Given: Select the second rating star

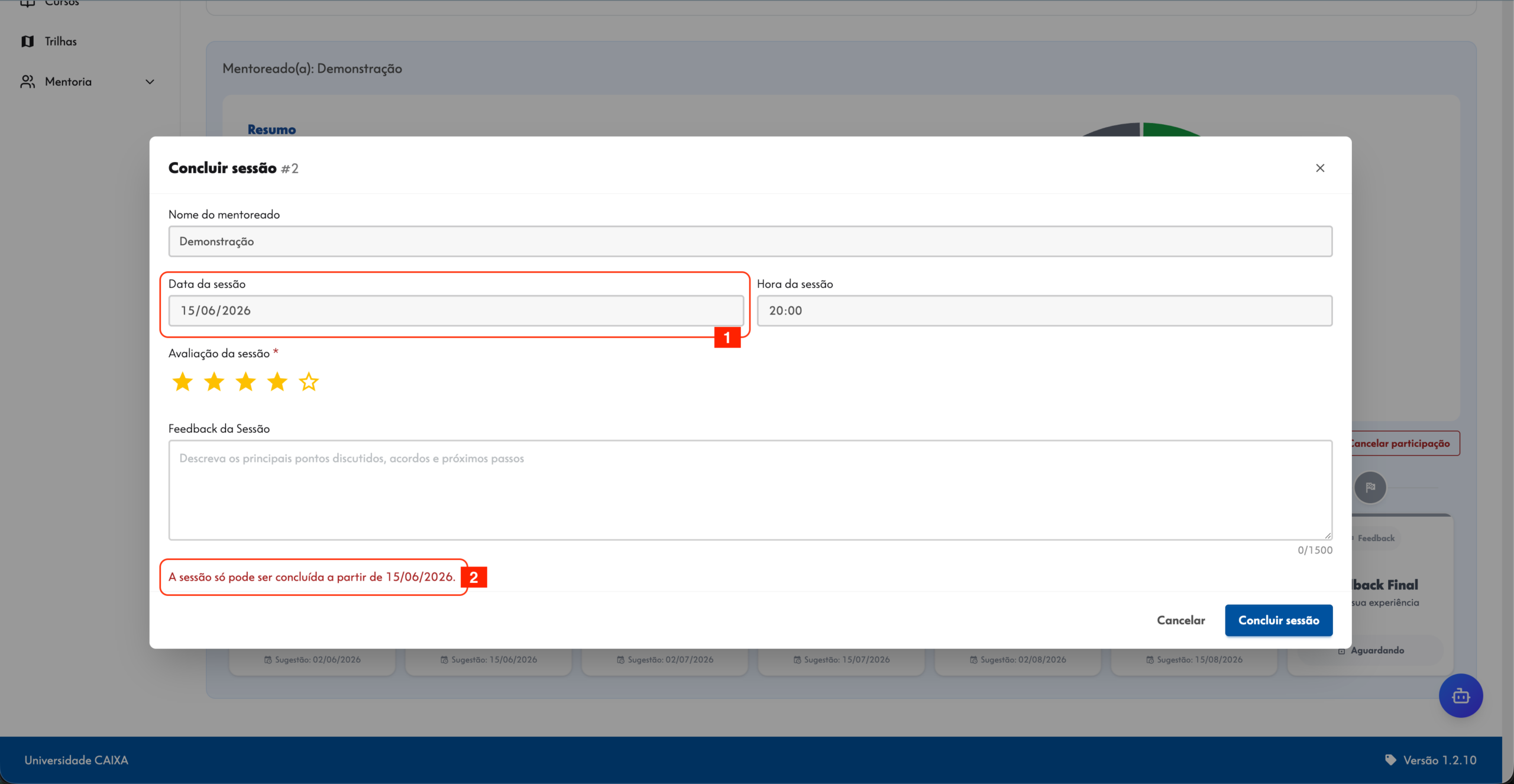Looking at the screenshot, I should (214, 382).
